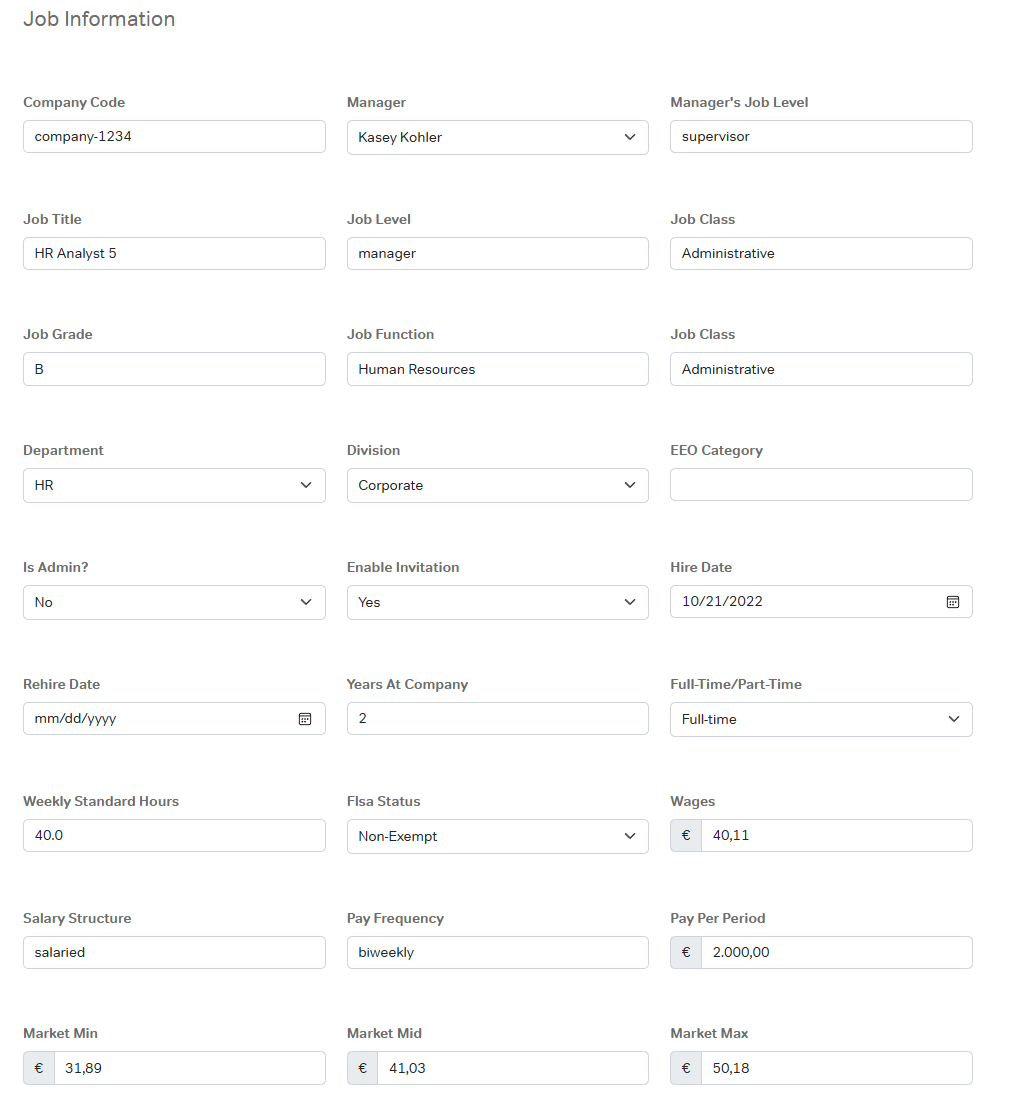Click the Company Code input field
Viewport: 1010px width, 1095px height.
point(174,137)
